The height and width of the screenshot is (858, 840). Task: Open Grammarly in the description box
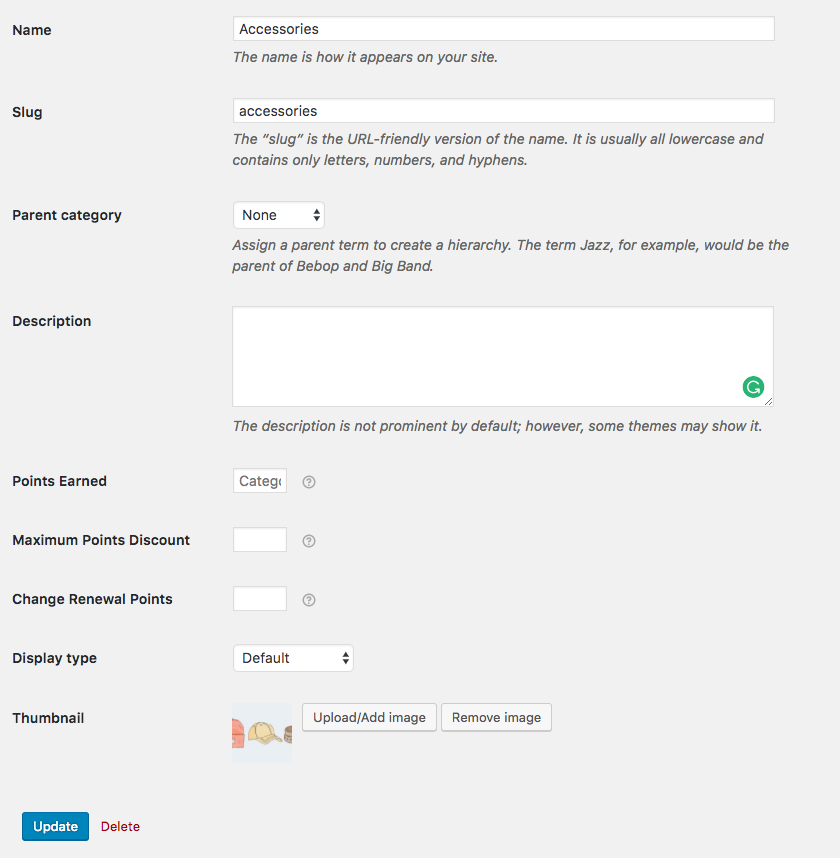click(x=753, y=387)
